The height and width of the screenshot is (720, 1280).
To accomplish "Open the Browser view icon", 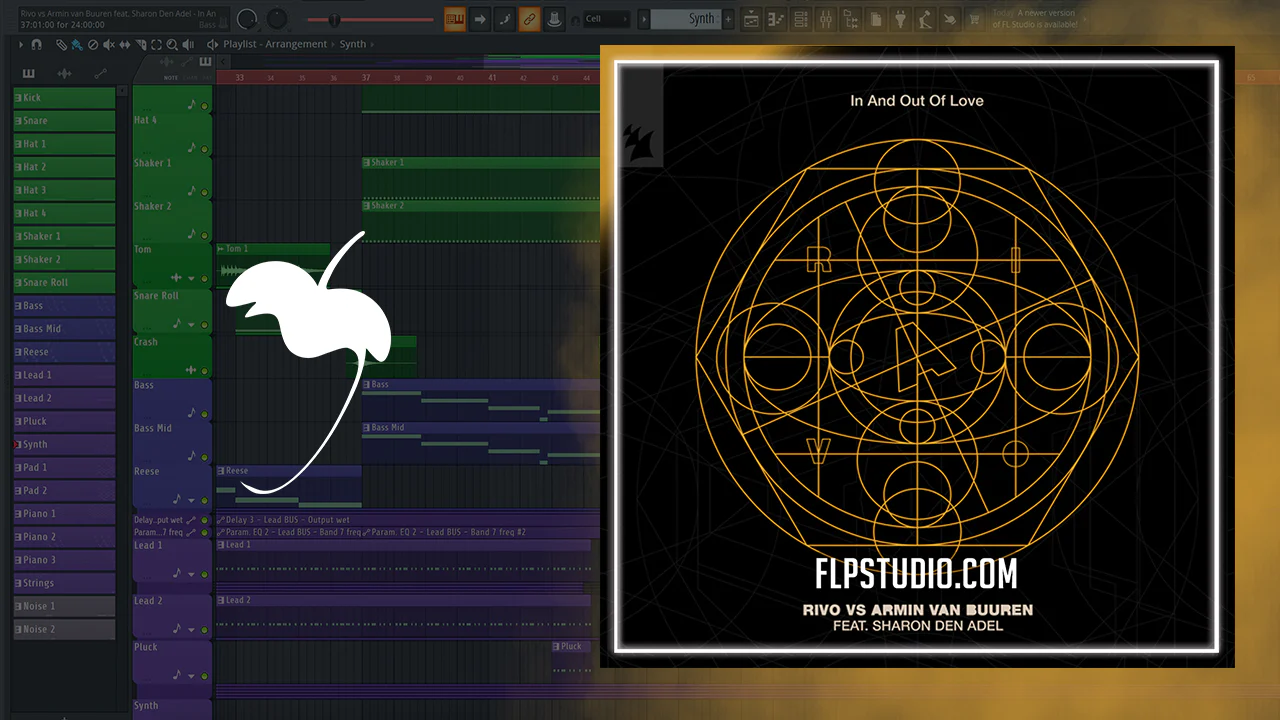I will tap(851, 19).
